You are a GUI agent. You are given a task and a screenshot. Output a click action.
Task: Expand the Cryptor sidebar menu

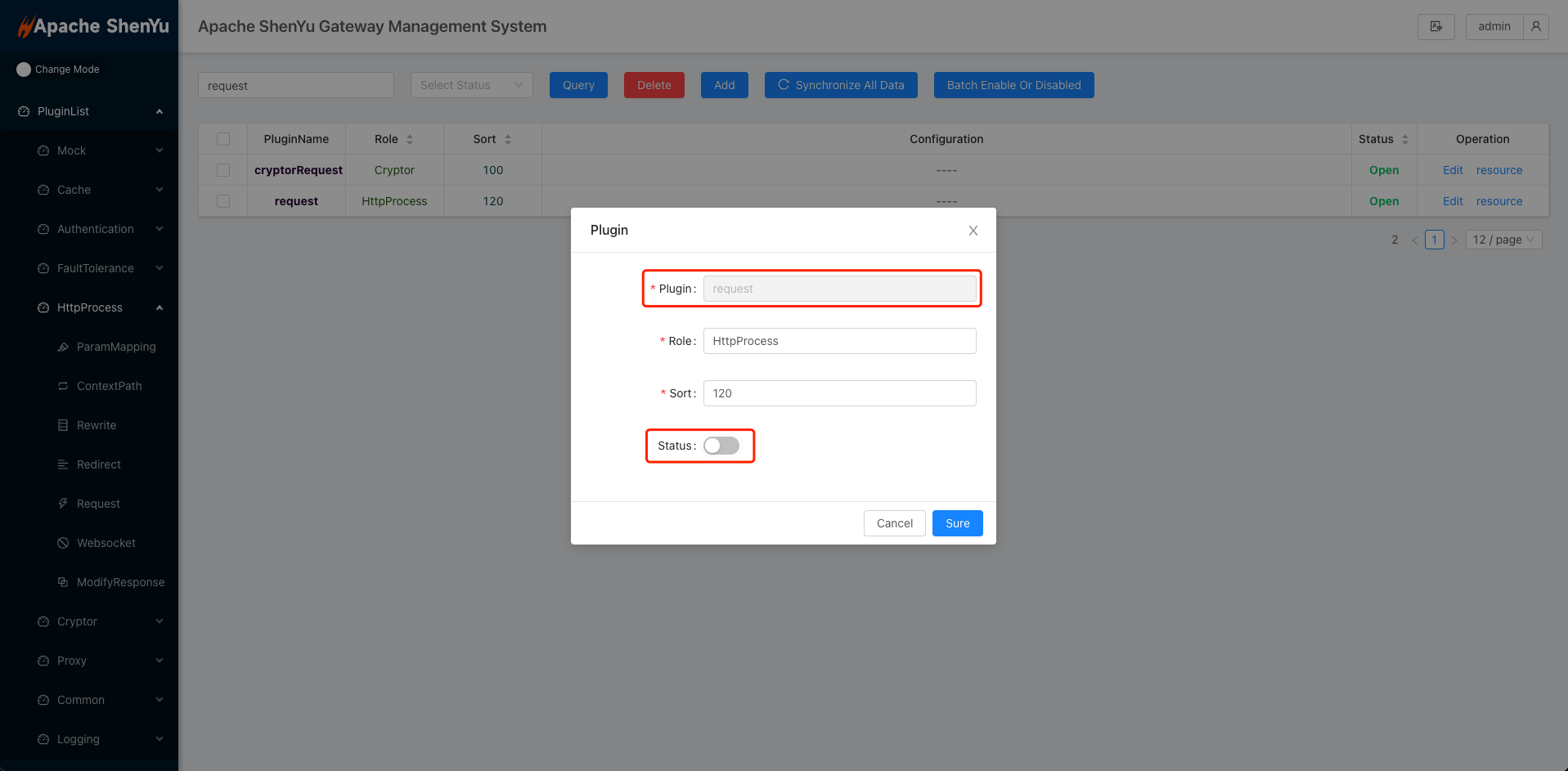(x=78, y=621)
